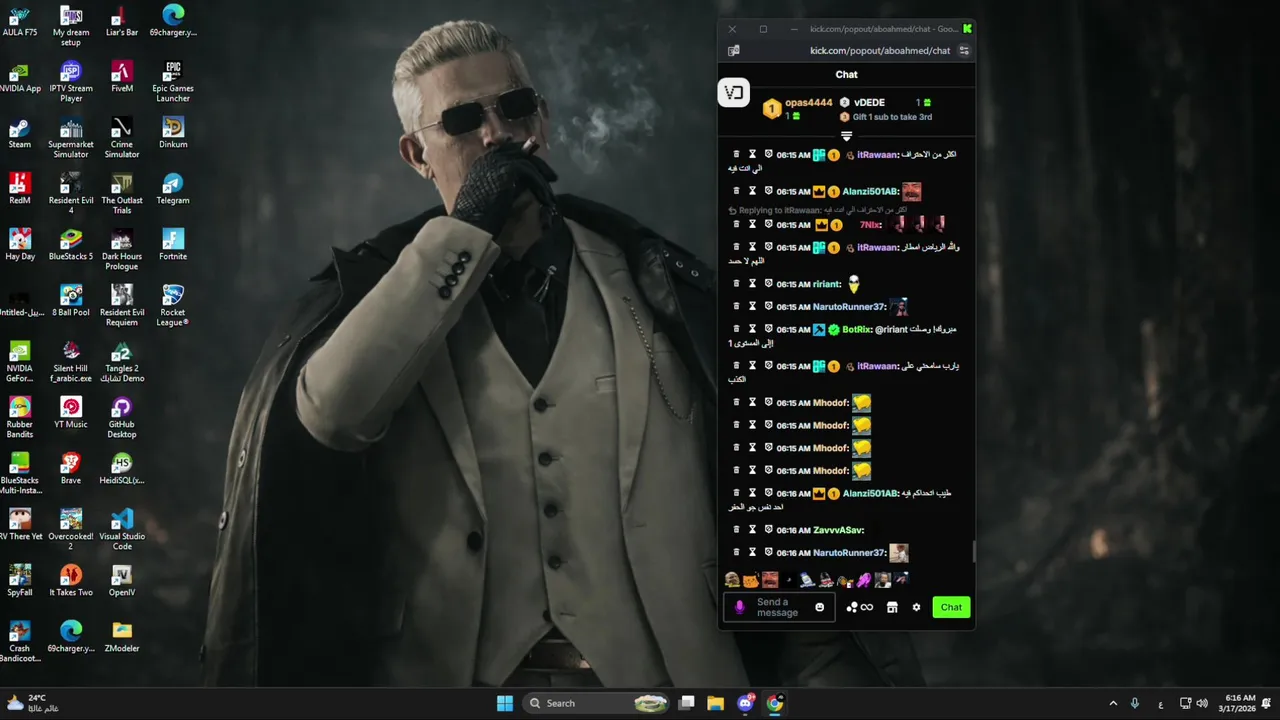Open FiveM desktop shortcut
Image resolution: width=1280 pixels, height=720 pixels.
(122, 77)
